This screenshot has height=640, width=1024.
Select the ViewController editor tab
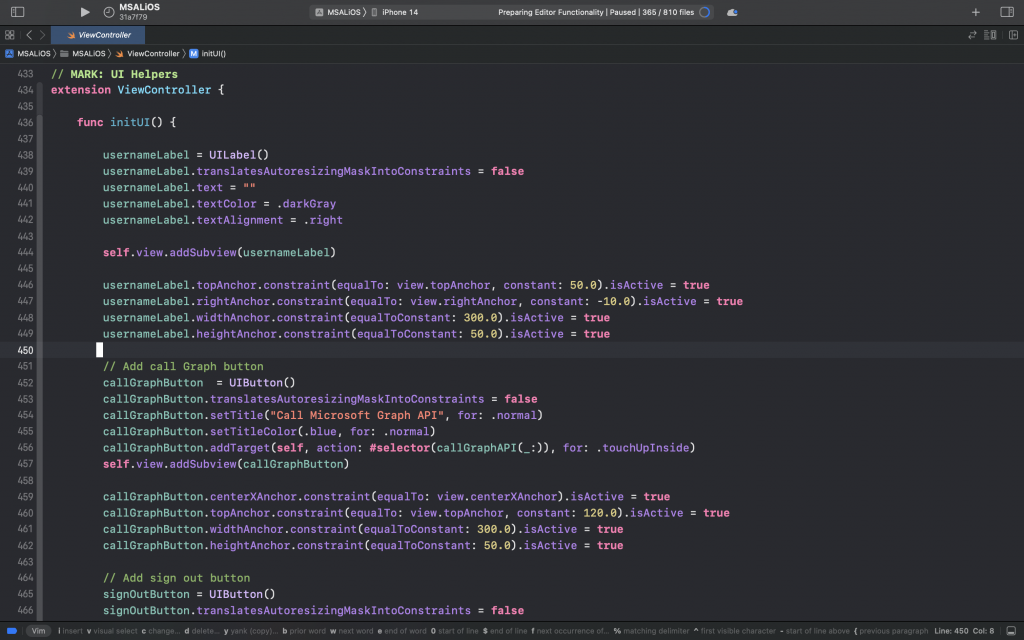pos(98,35)
